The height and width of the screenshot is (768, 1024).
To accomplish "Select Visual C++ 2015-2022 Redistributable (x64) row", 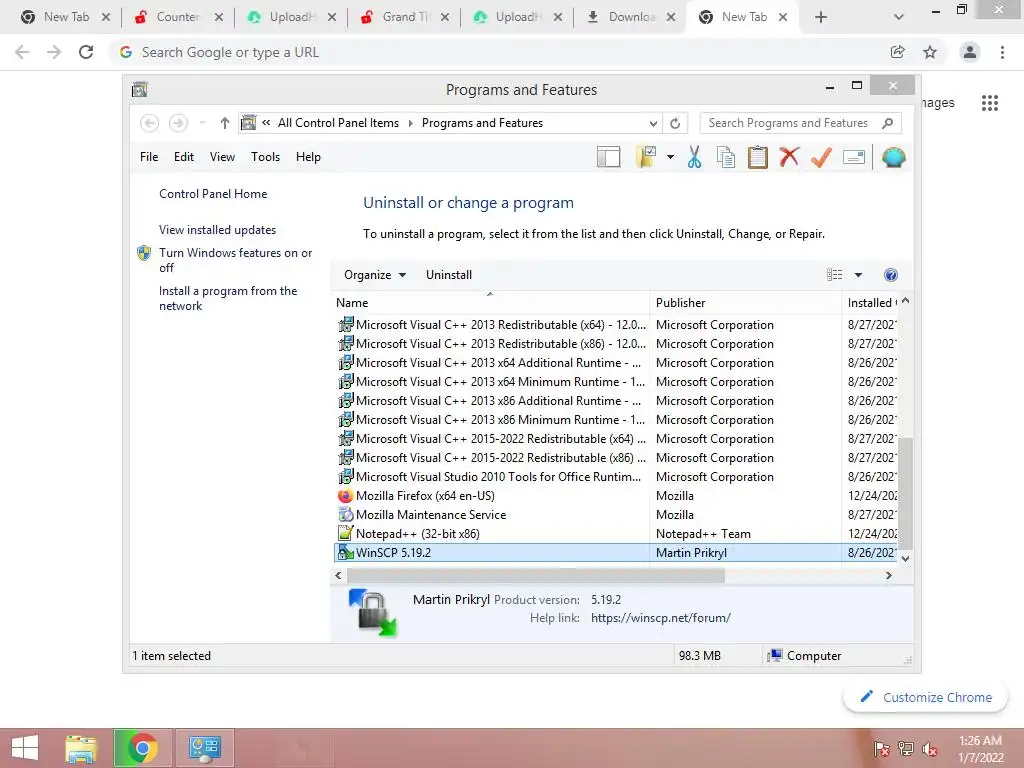I will (616, 439).
